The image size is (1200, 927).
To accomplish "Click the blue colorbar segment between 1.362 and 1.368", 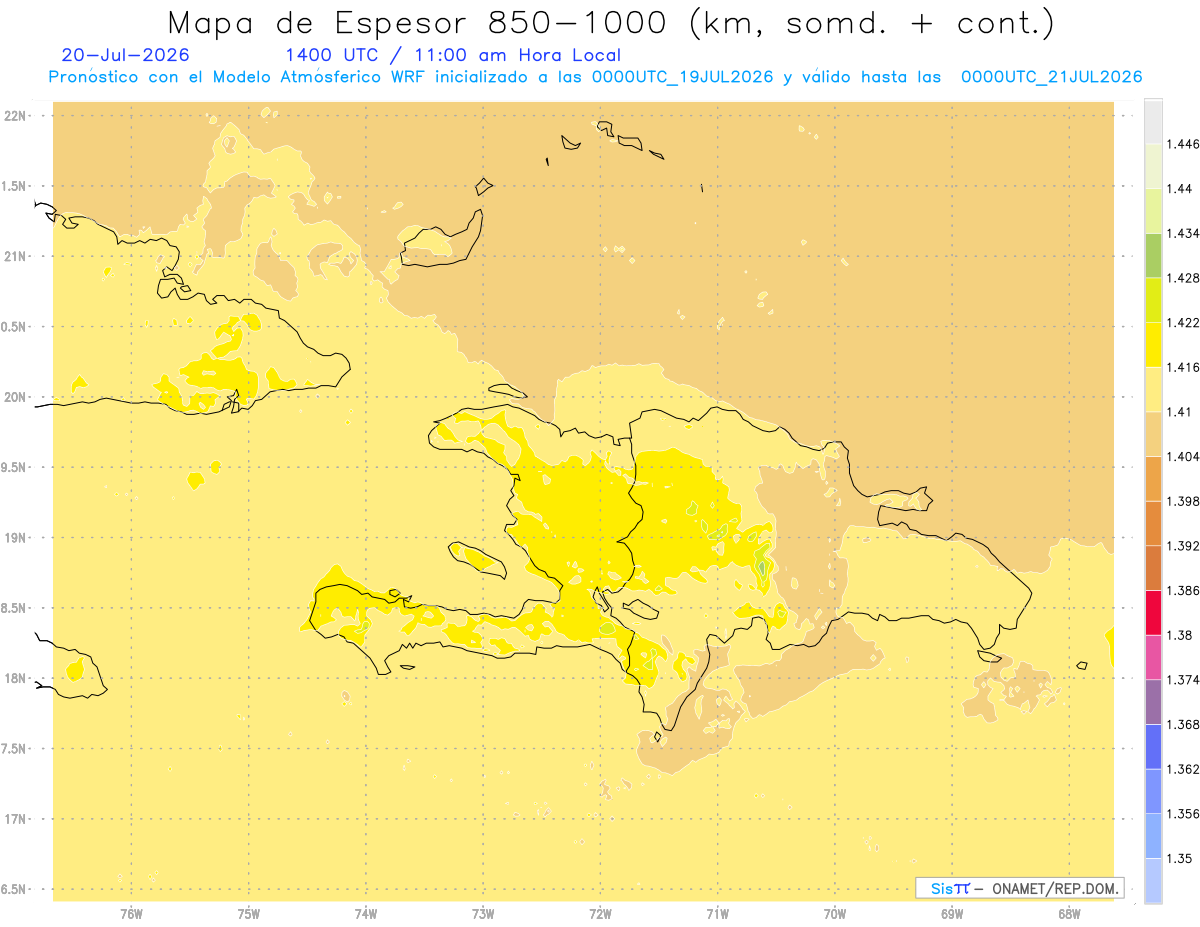I will click(1153, 746).
